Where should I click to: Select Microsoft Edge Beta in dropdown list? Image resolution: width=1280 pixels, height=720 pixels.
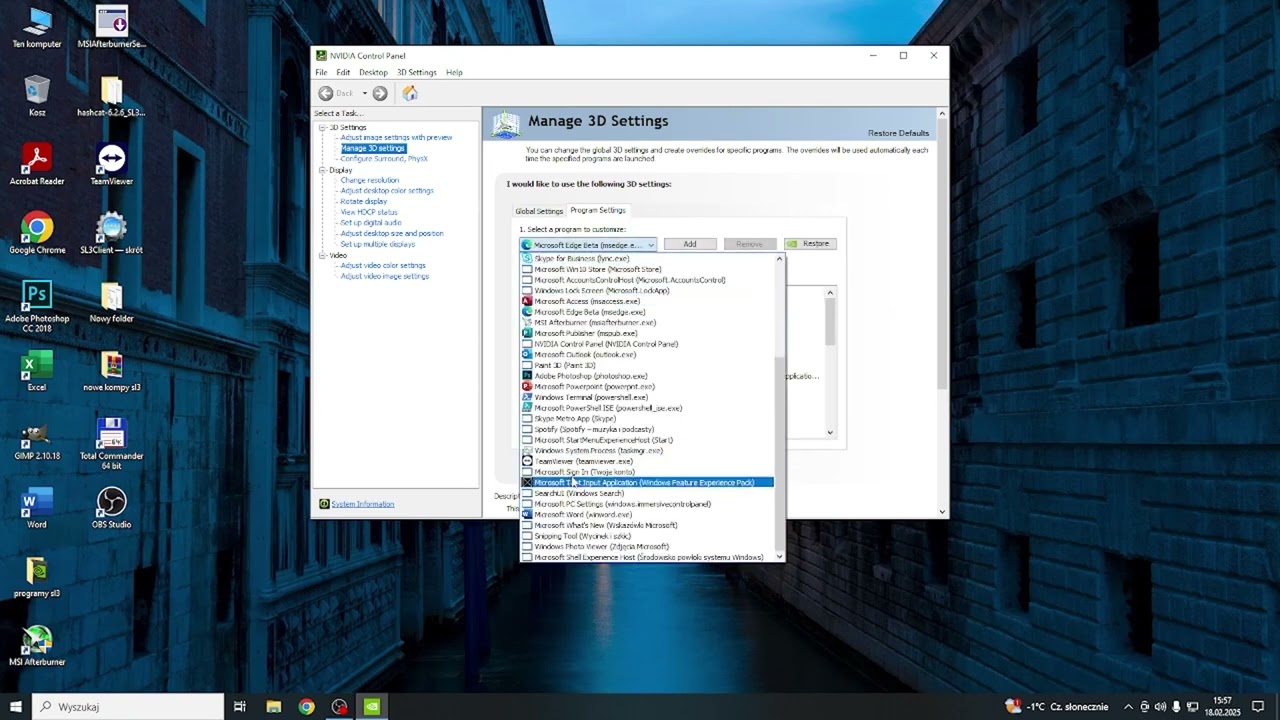[647, 312]
